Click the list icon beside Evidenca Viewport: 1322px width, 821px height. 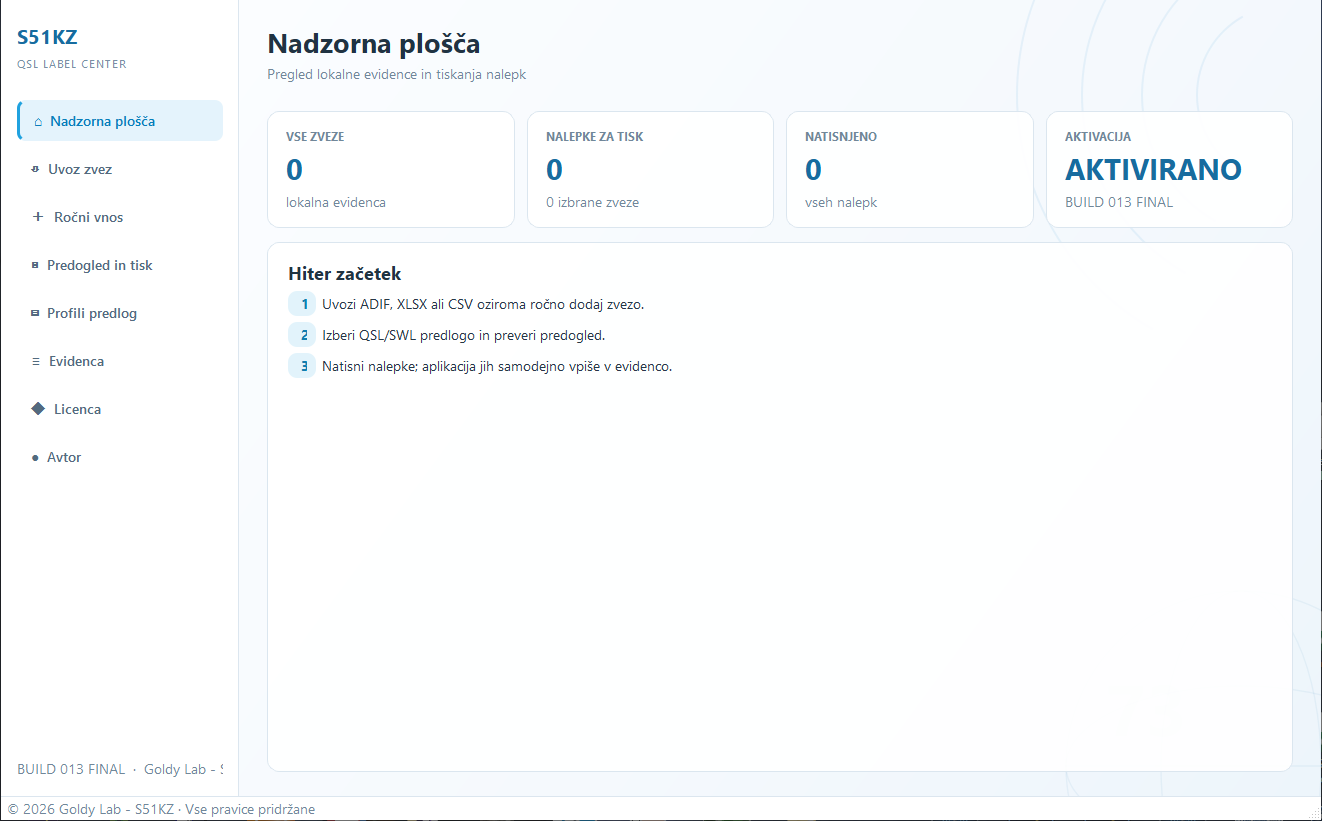pyautogui.click(x=36, y=361)
